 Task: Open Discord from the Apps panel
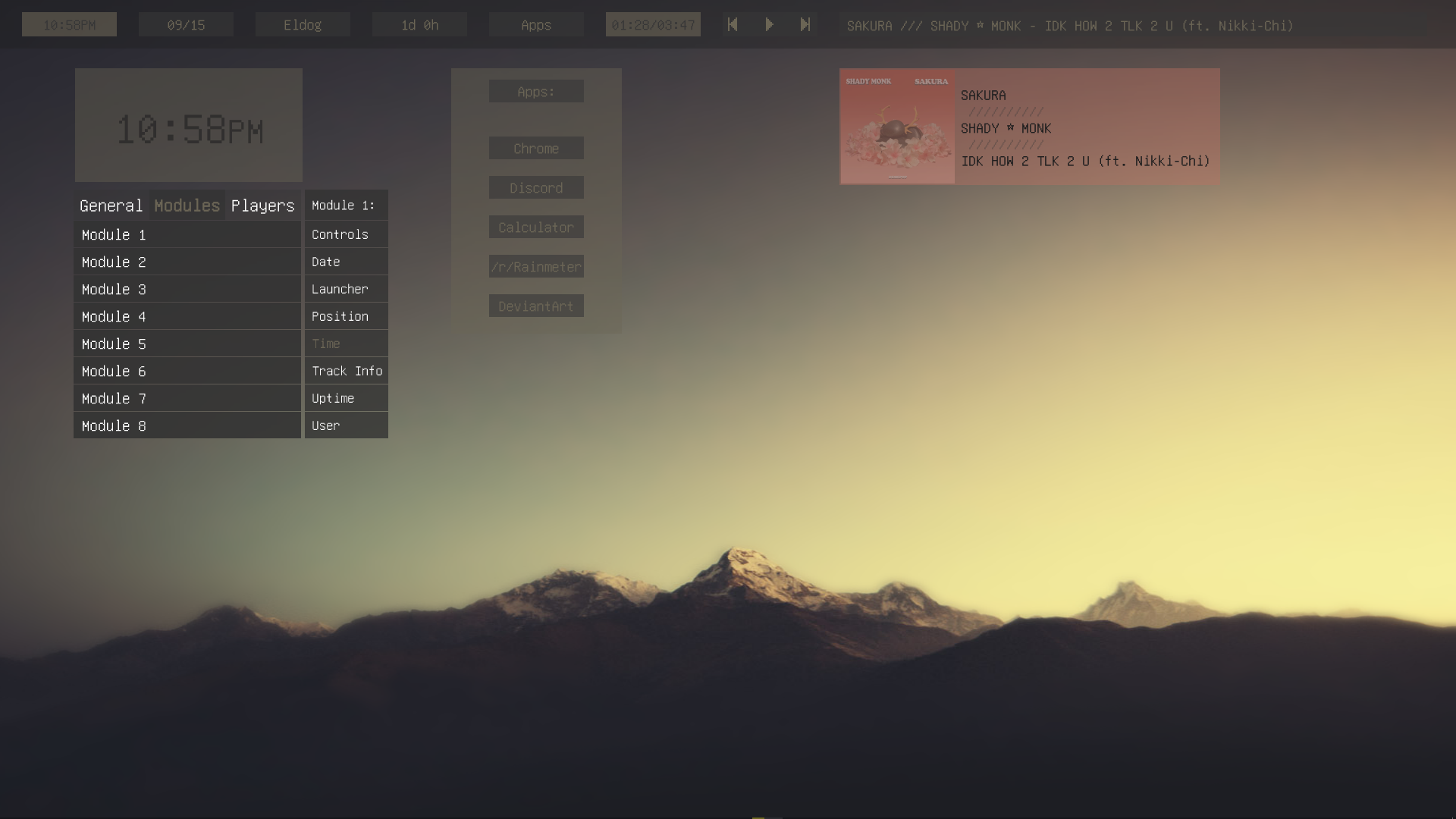(536, 187)
